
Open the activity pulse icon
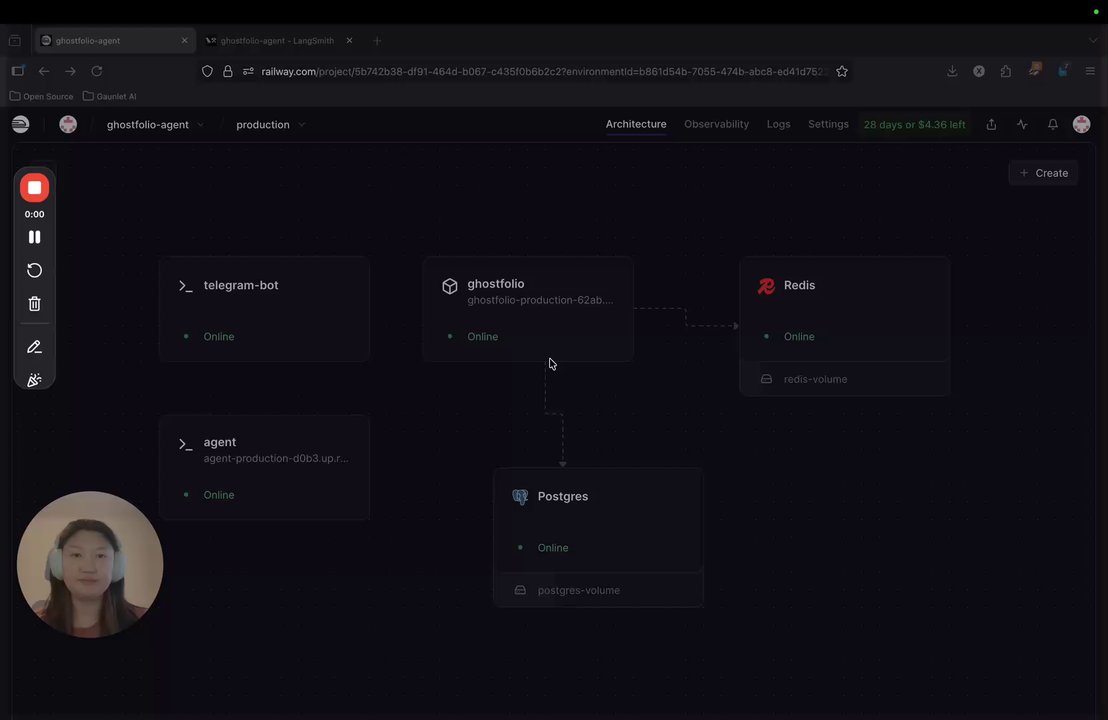coord(1022,124)
